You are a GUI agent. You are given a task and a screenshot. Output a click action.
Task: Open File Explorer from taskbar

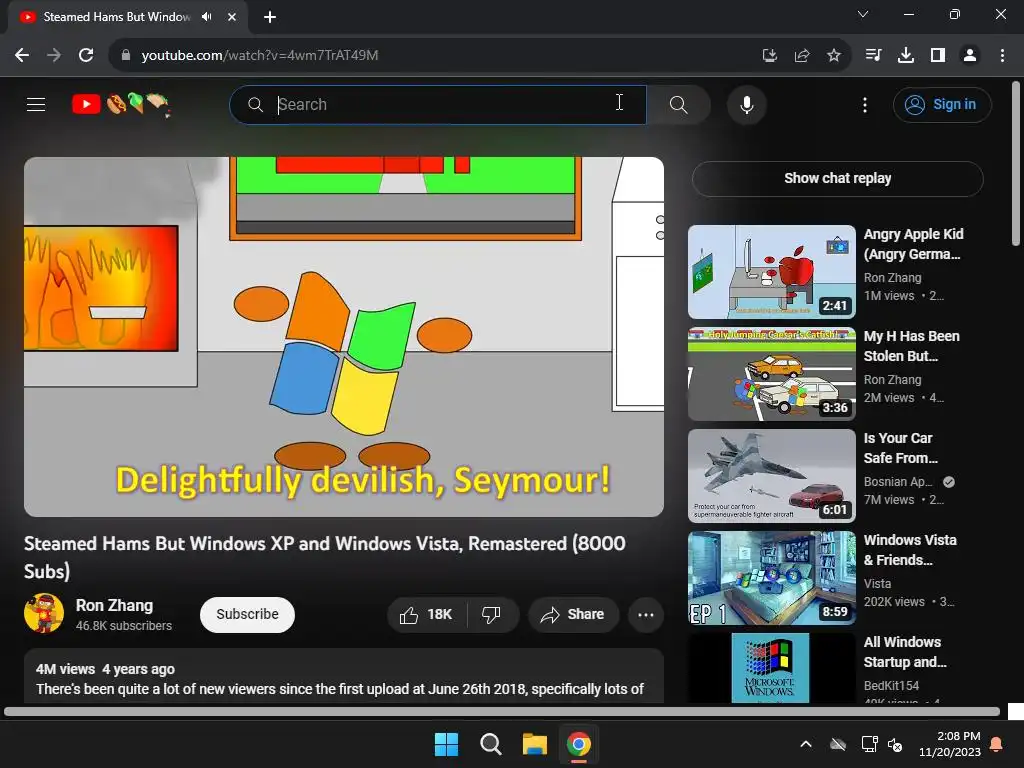[534, 744]
